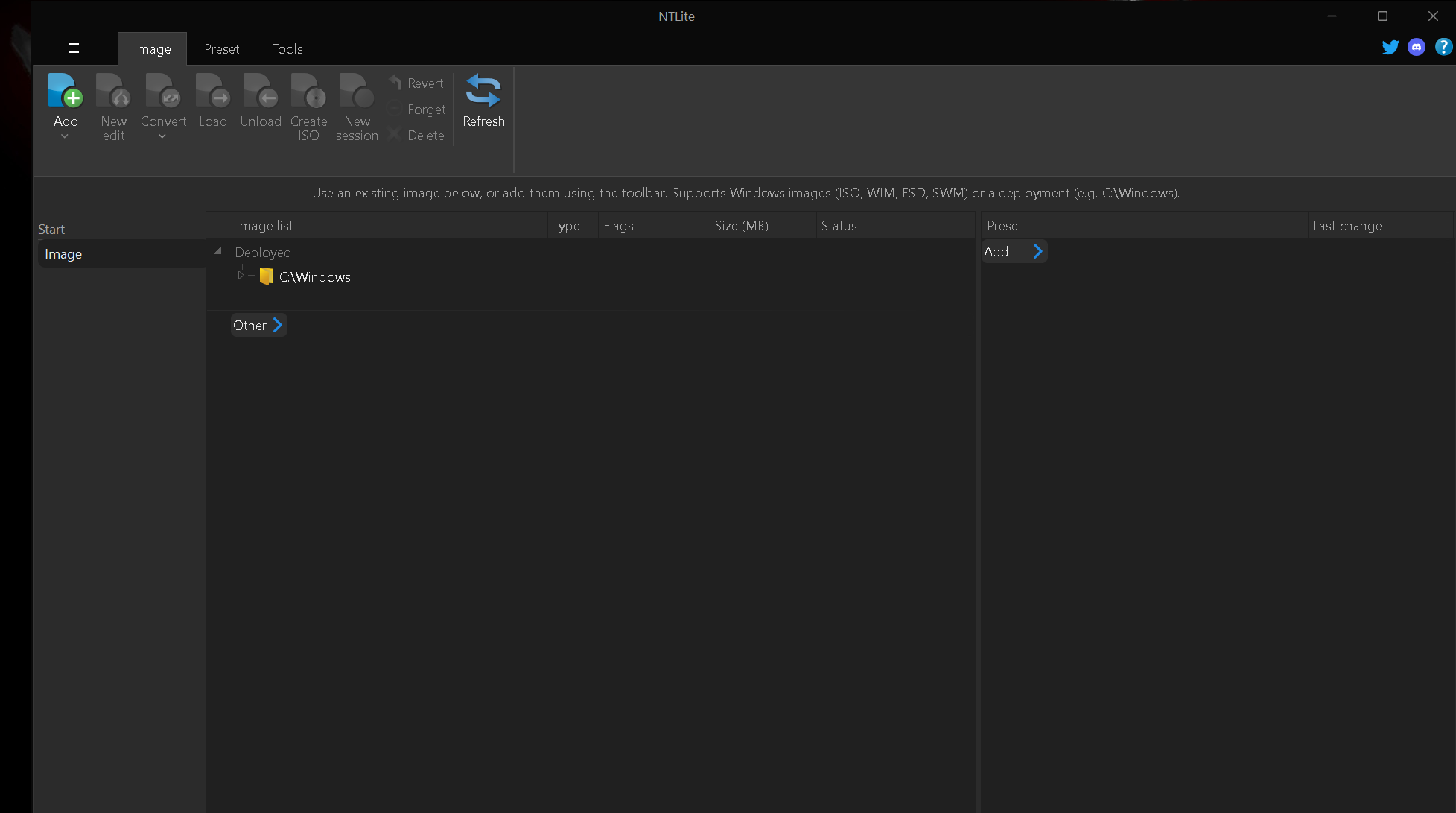Click the Deployed group label
This screenshot has width=1456, height=813.
click(263, 253)
